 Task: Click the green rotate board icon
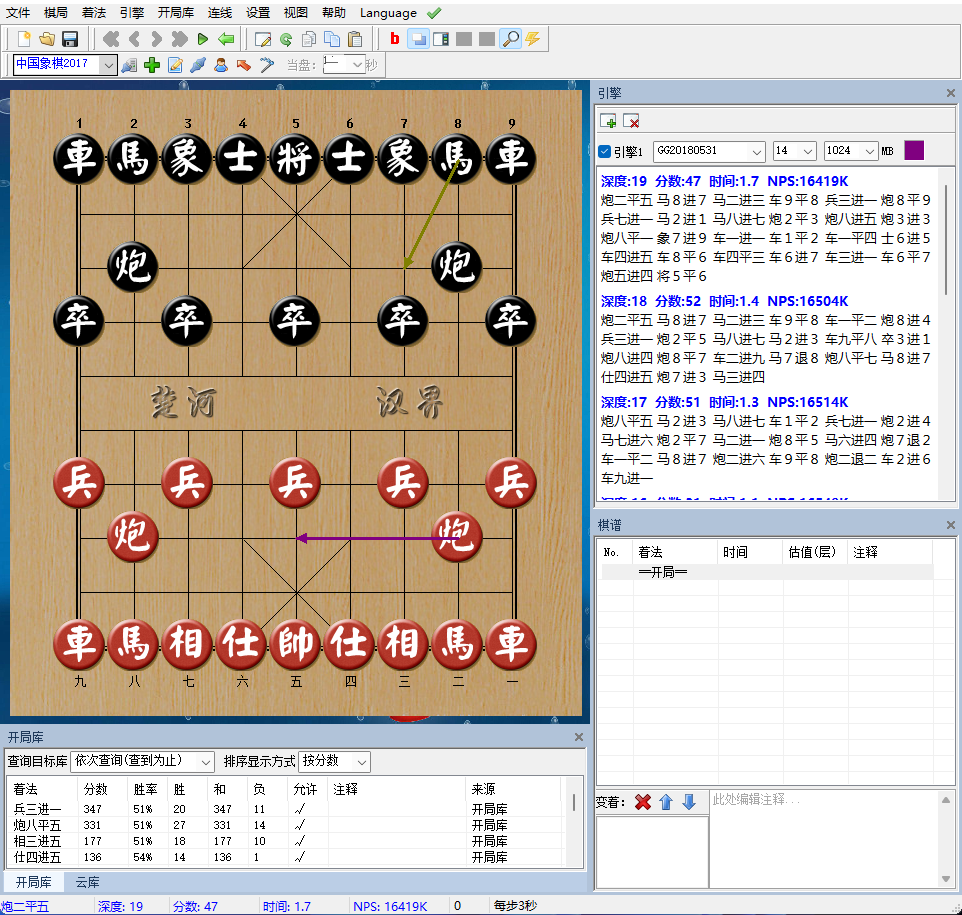coord(286,39)
